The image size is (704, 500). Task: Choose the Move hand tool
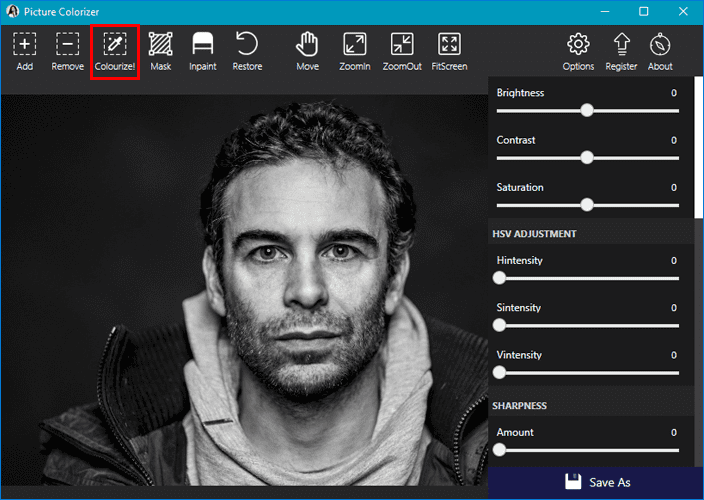308,52
